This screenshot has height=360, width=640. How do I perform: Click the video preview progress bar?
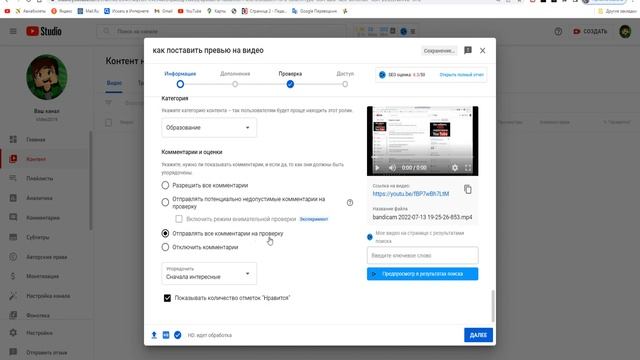coord(422,157)
